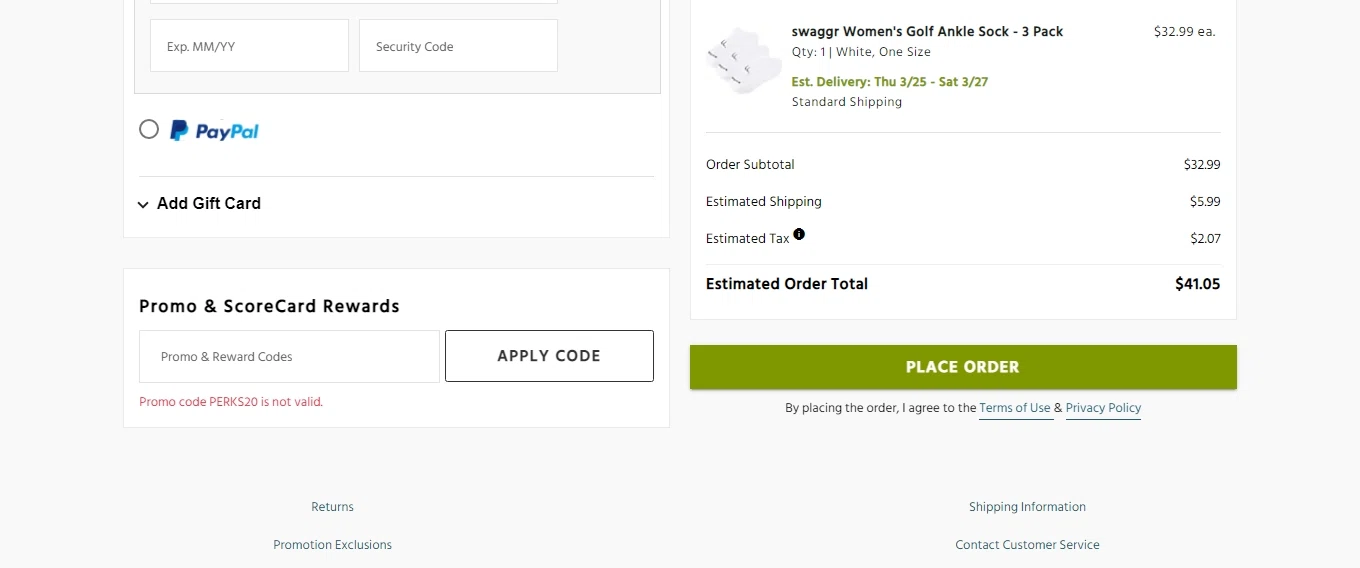Click the green PLACE ORDER button
The image size is (1360, 568).
click(x=963, y=367)
